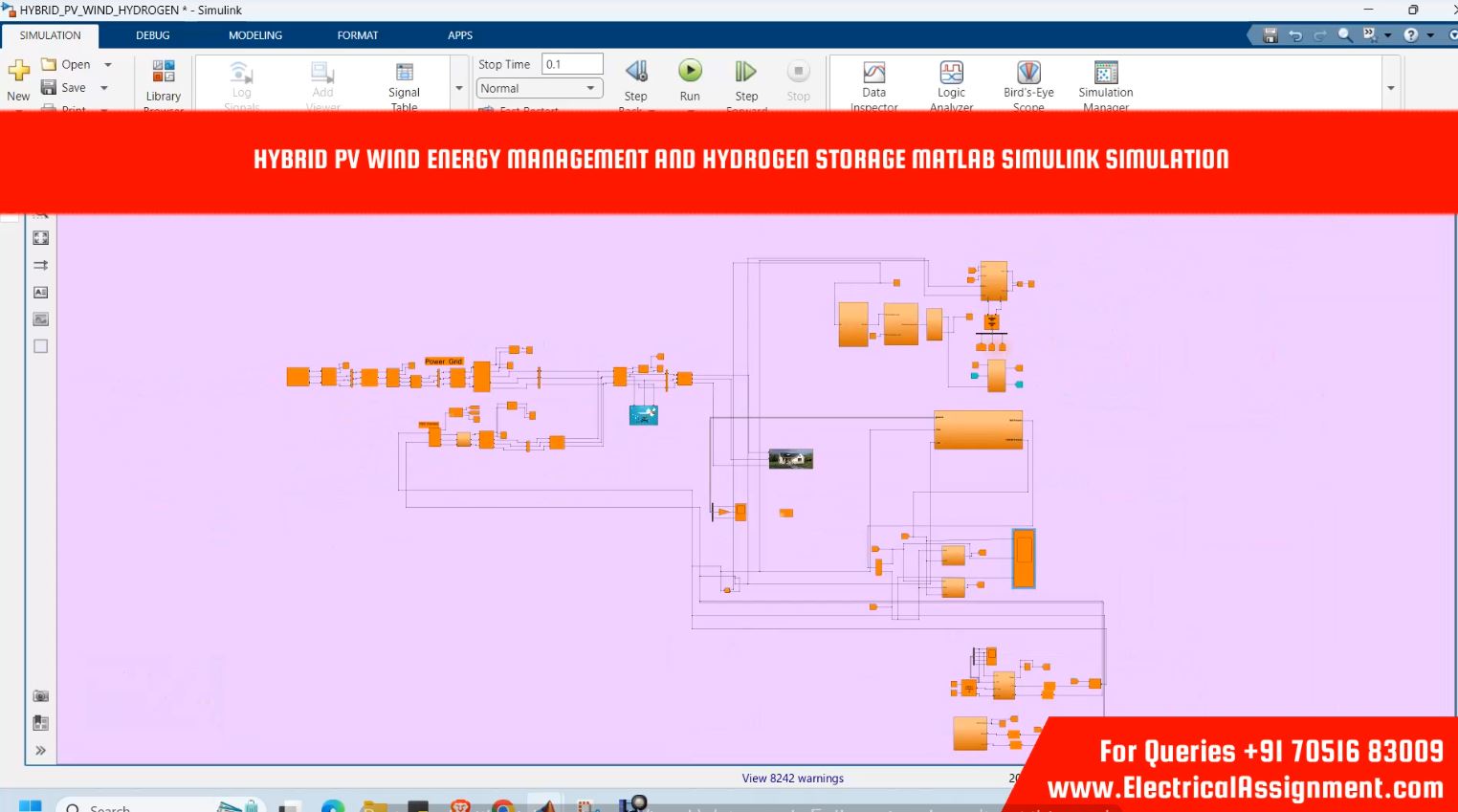Open the Library Browser

pyautogui.click(x=164, y=80)
